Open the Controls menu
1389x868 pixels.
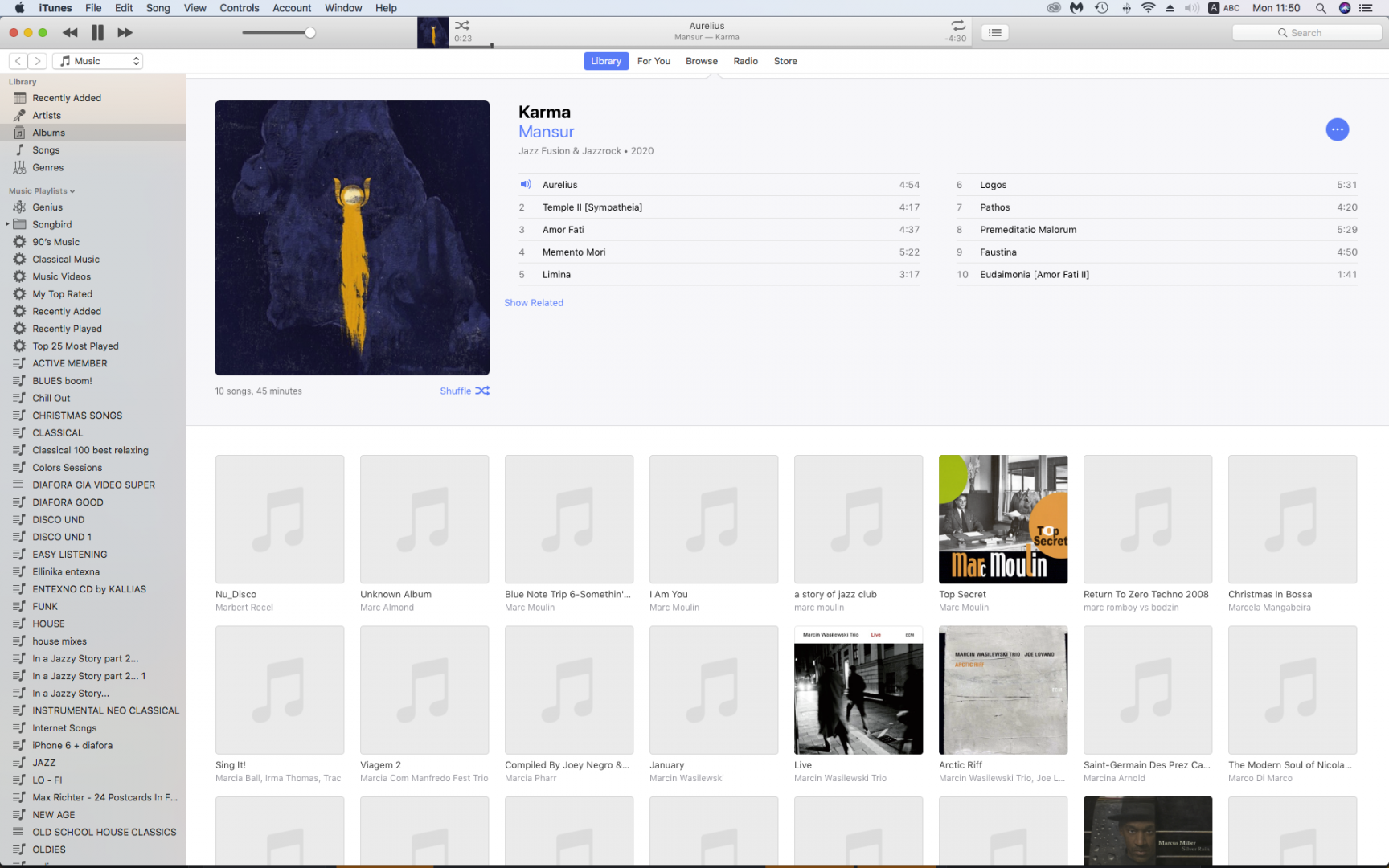239,8
